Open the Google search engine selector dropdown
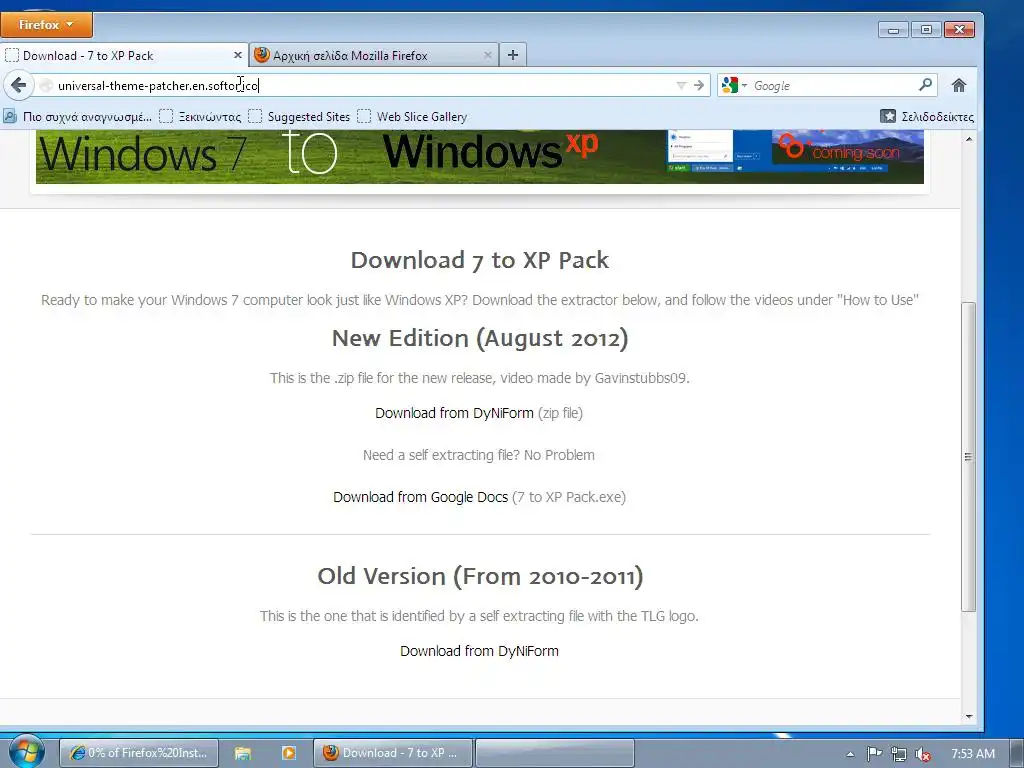 coord(734,86)
